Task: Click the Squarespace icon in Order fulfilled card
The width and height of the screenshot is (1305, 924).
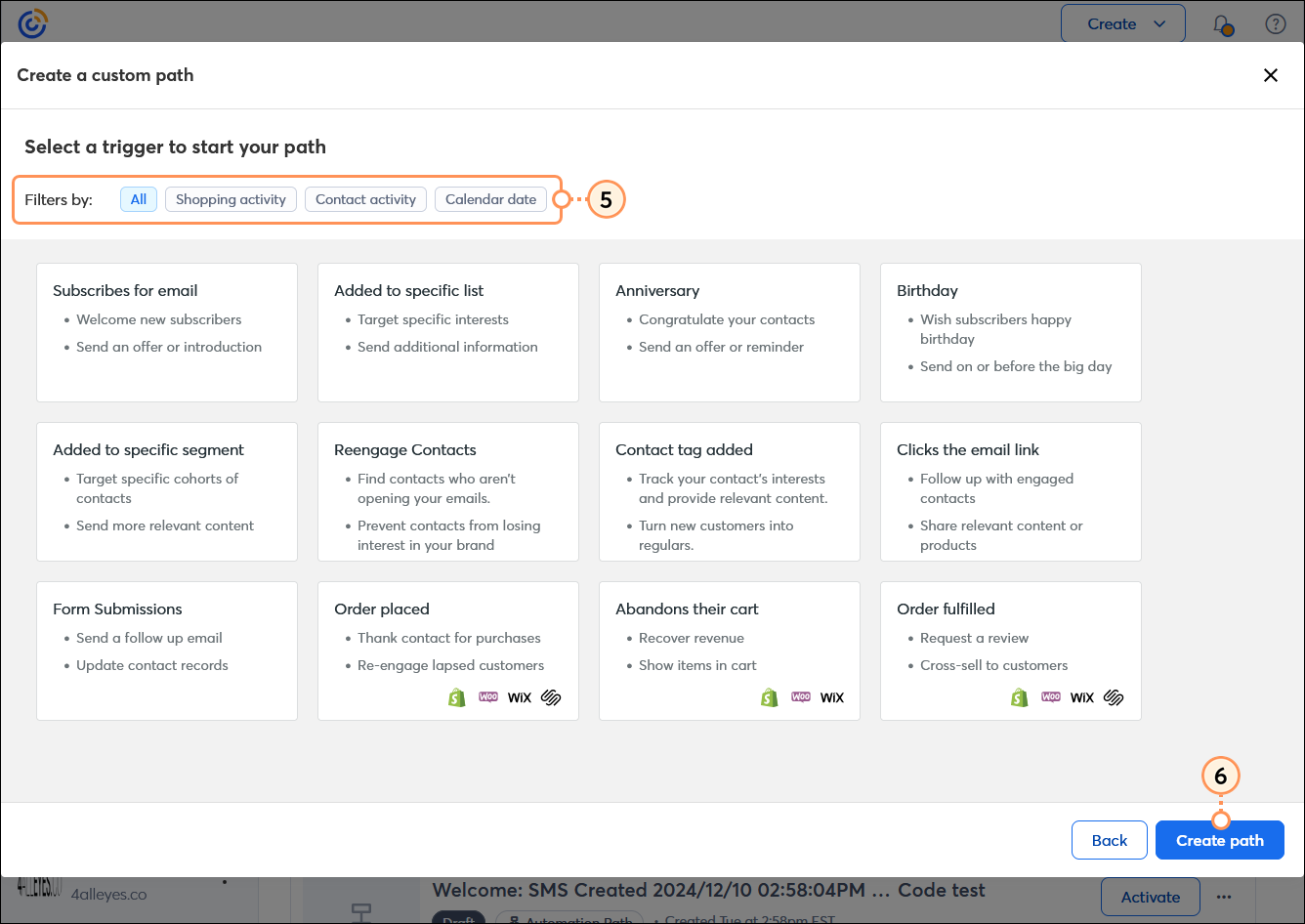Action: 1114,697
